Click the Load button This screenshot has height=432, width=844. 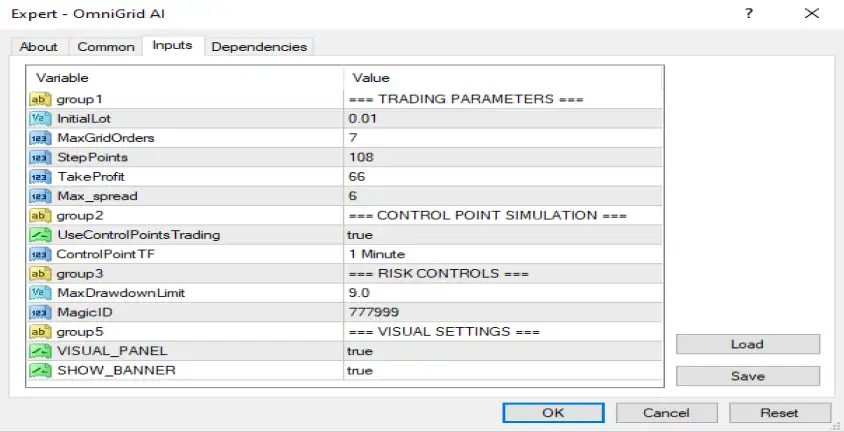click(x=747, y=344)
